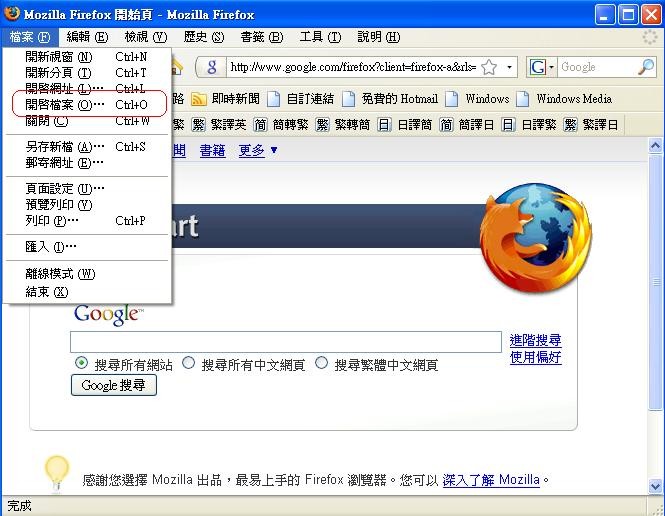Choose 開新分頁 (T) menu entry

pos(87,73)
